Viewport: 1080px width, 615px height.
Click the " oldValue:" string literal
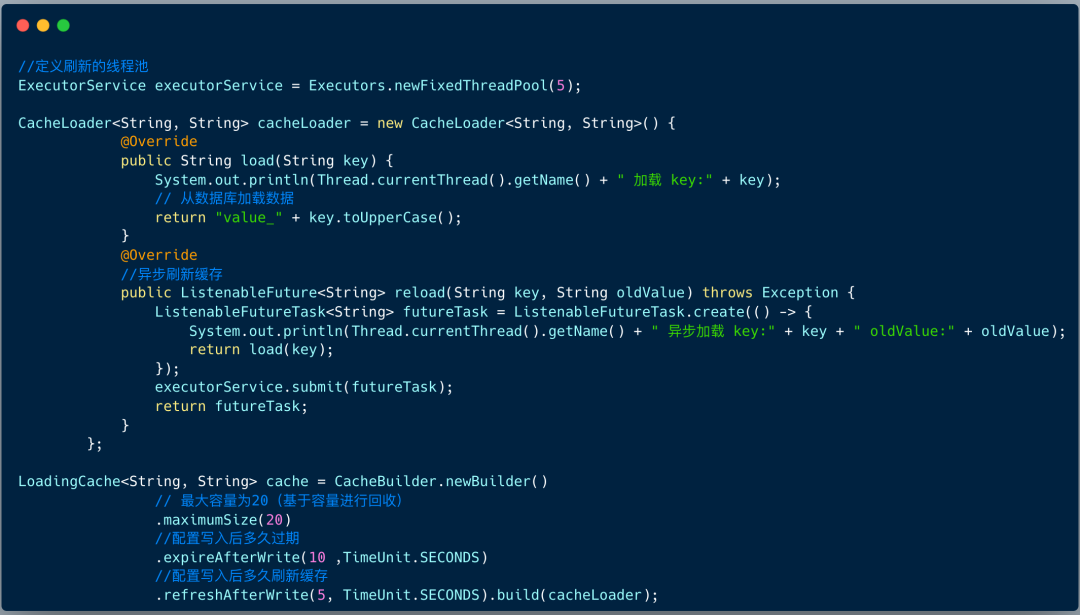click(904, 331)
